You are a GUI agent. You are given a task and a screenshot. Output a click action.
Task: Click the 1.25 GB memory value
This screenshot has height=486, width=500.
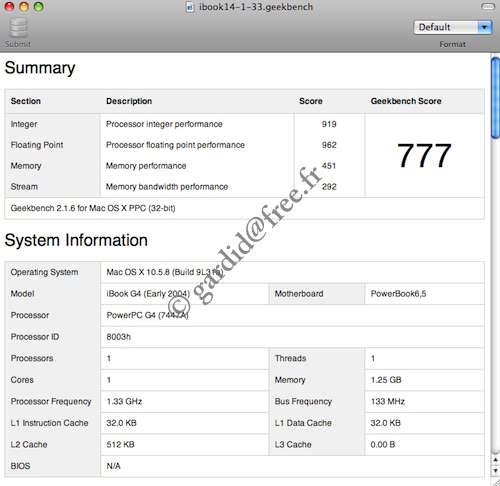[386, 380]
